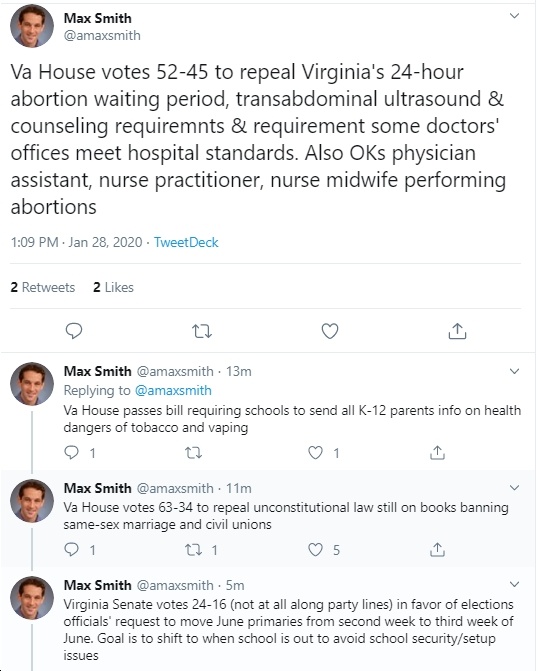This screenshot has height=671, width=538.
Task: Reply to the tobacco and vaping tweet
Action: click(x=71, y=452)
